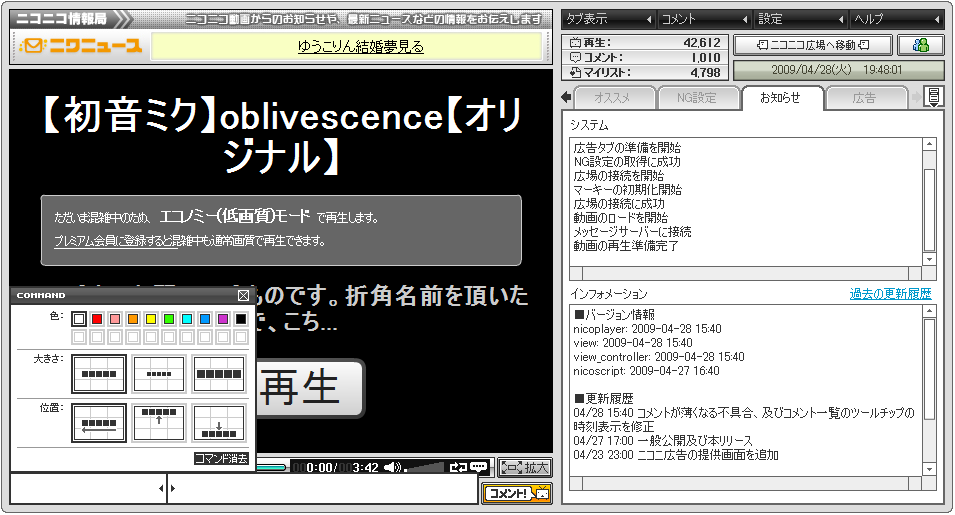Screen dimensions: 955x515
Task: Open the コメント menu in top bar
Action: [705, 19]
